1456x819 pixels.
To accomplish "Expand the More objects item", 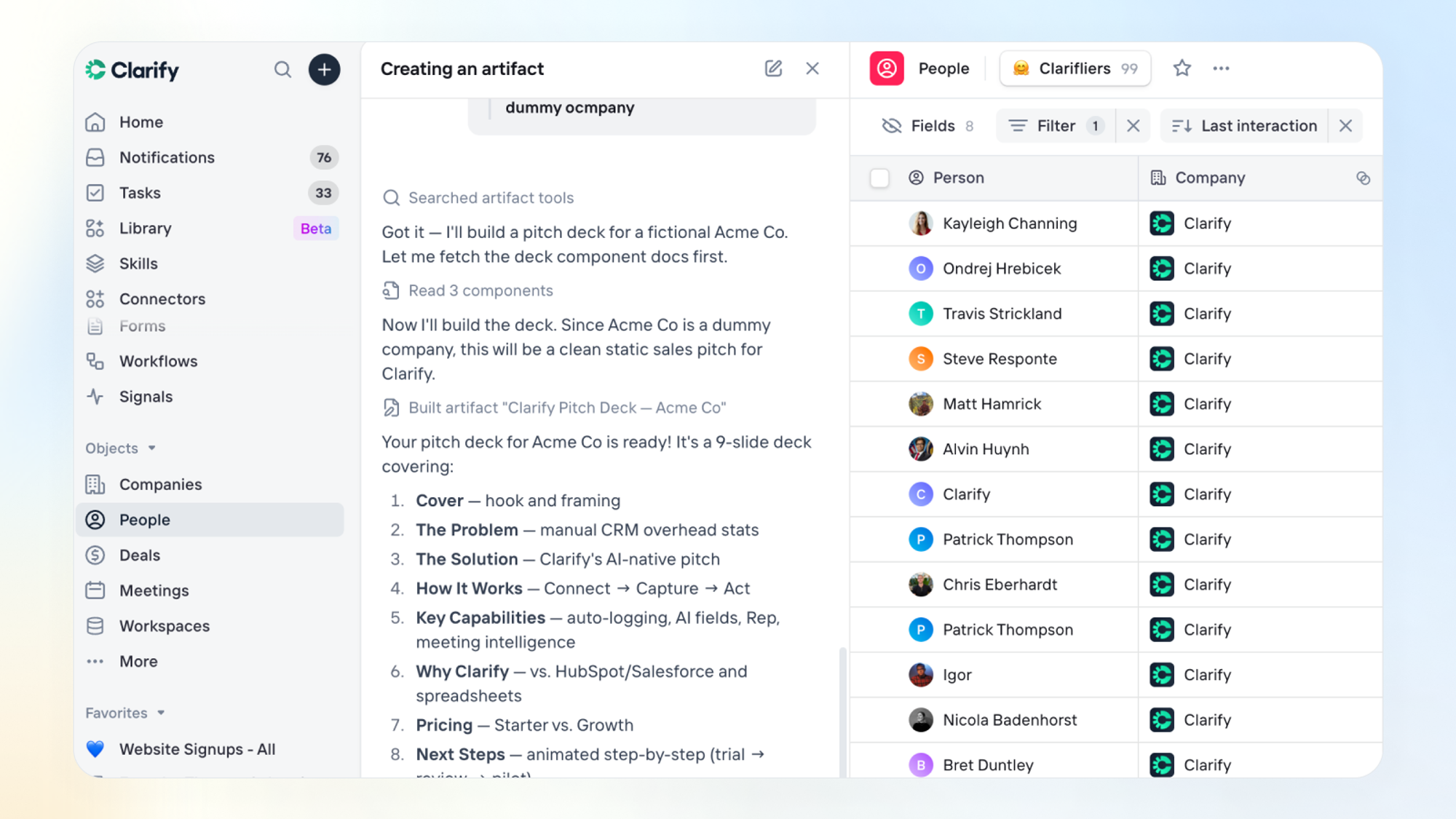I will pos(209,662).
